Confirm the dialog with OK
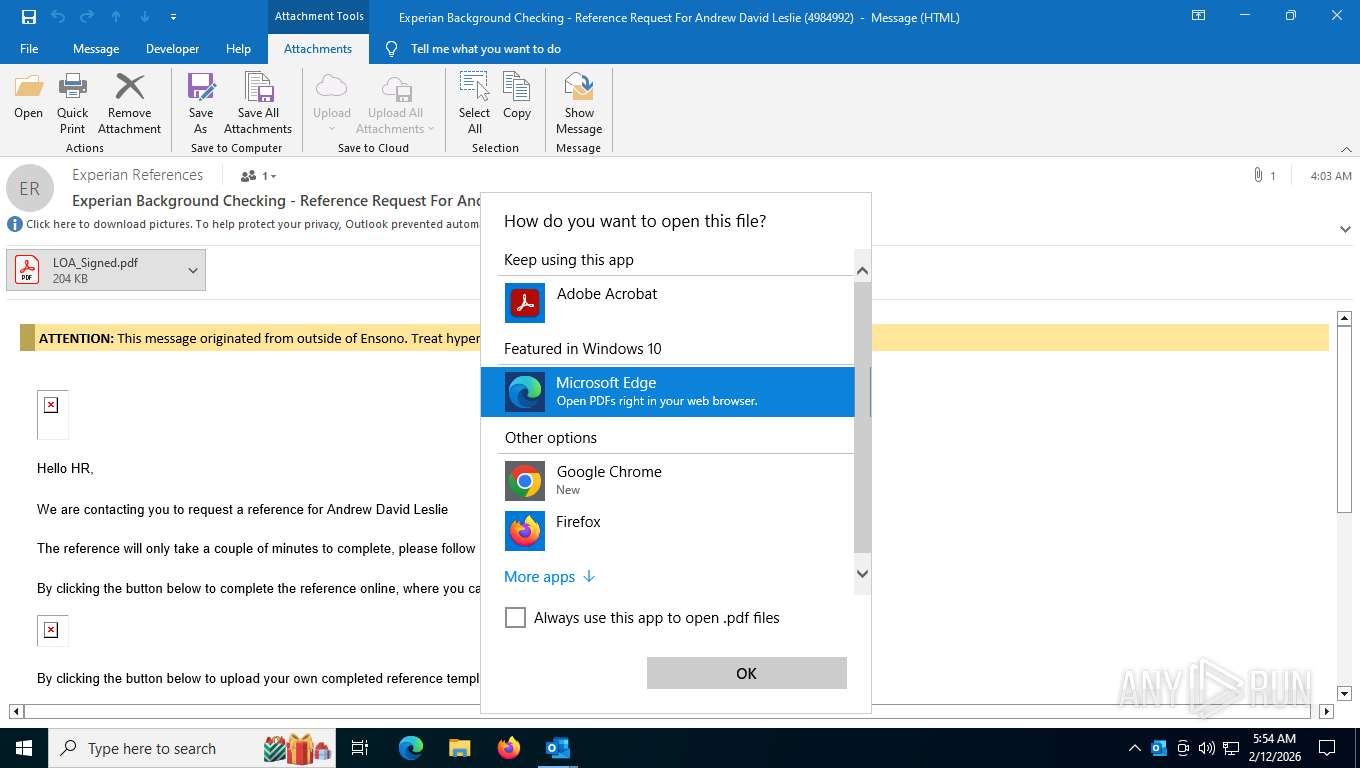This screenshot has height=768, width=1360. 746,673
